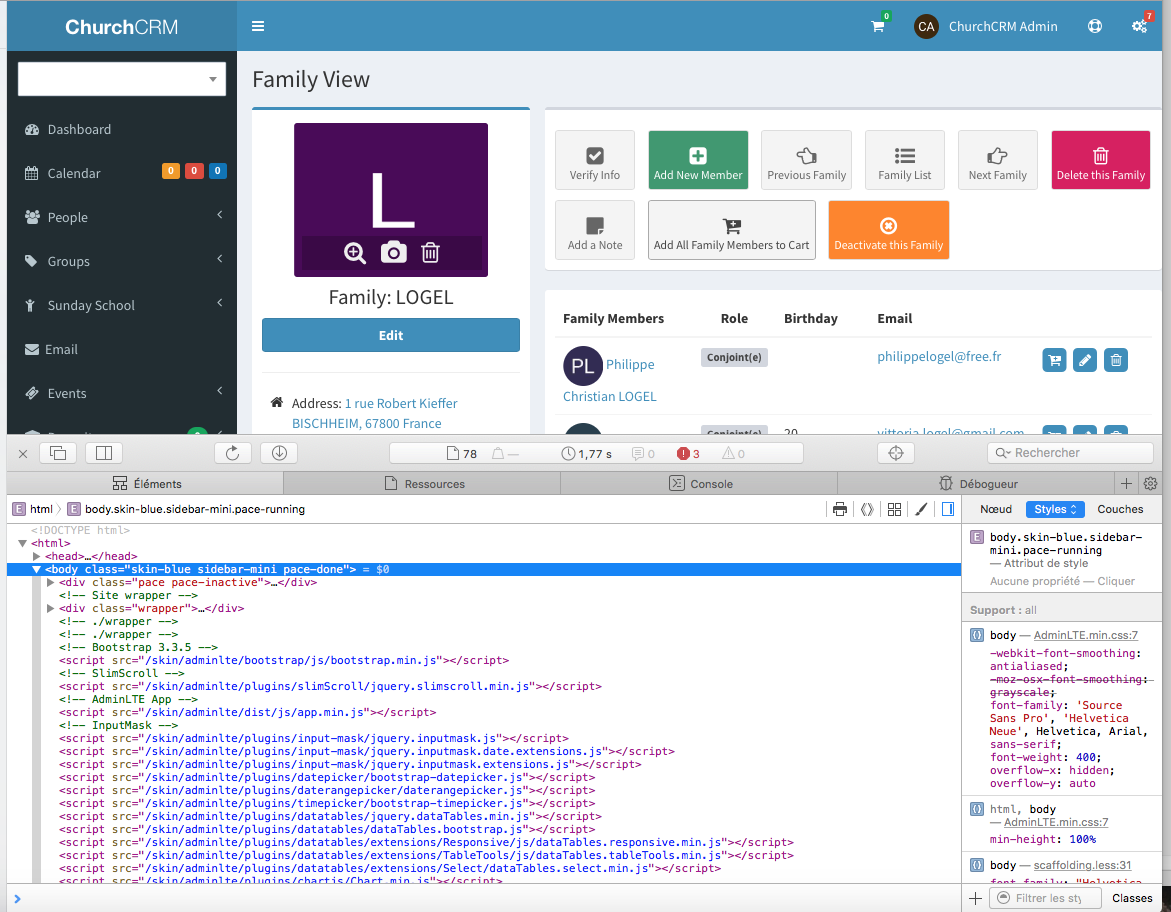This screenshot has height=912, width=1171.
Task: Open the Family List
Action: point(904,160)
